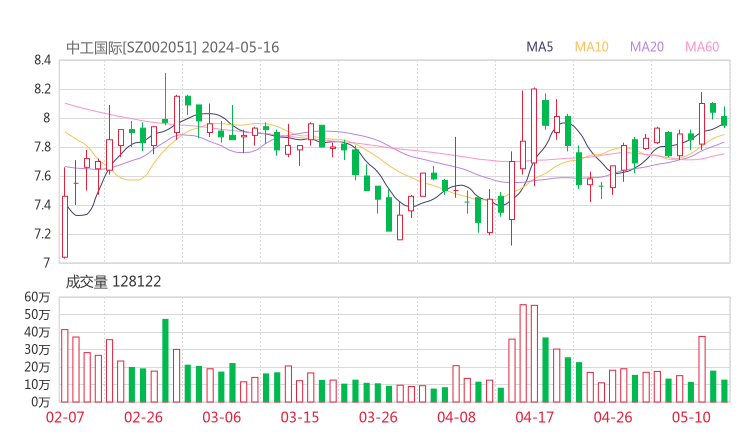
Task: Select the MA60 legend label
Action: point(702,47)
